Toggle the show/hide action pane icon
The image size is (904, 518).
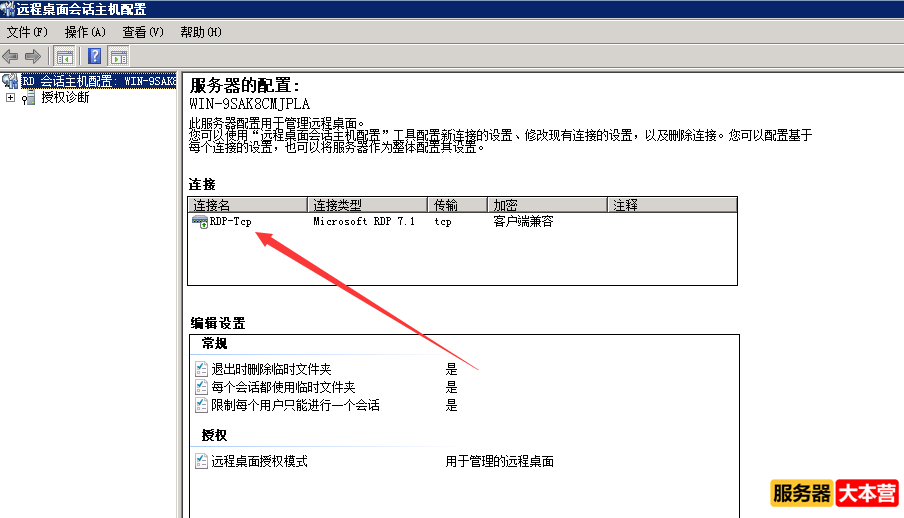click(119, 57)
